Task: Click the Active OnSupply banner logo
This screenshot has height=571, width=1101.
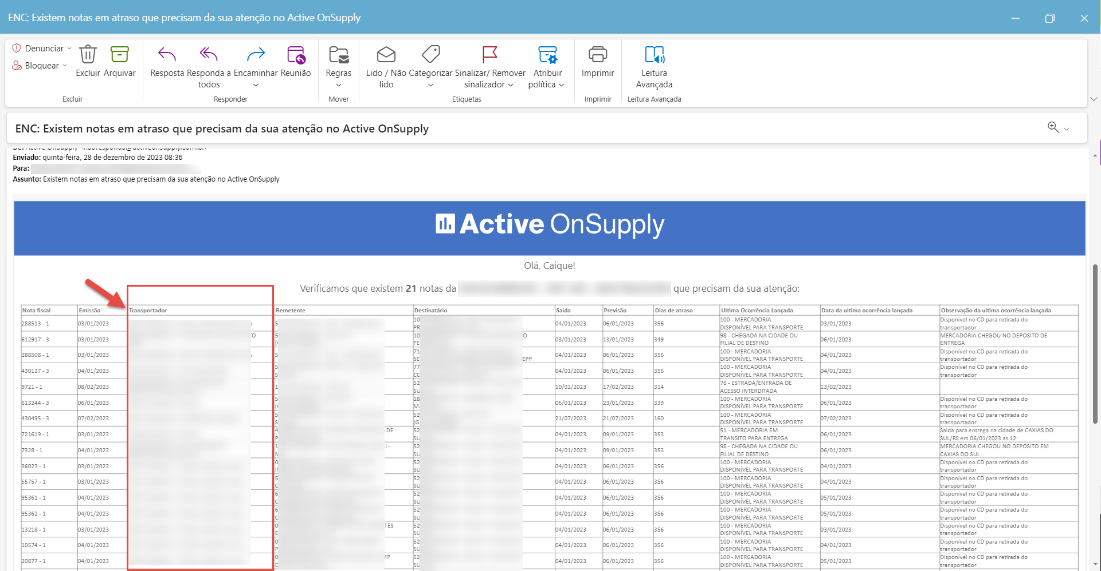Action: (x=549, y=224)
